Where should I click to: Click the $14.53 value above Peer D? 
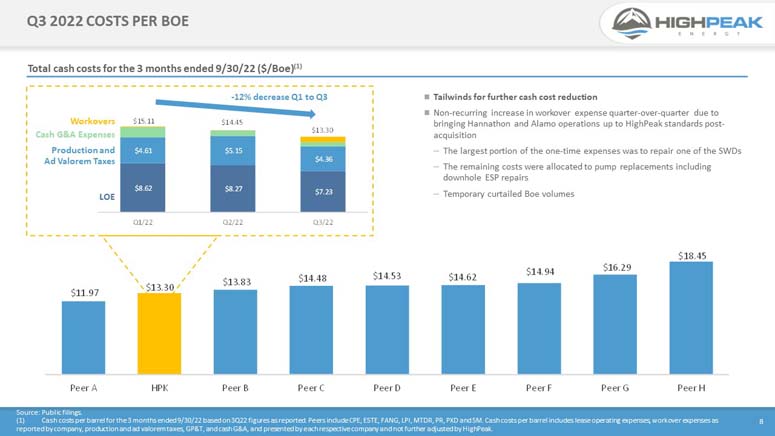point(387,276)
